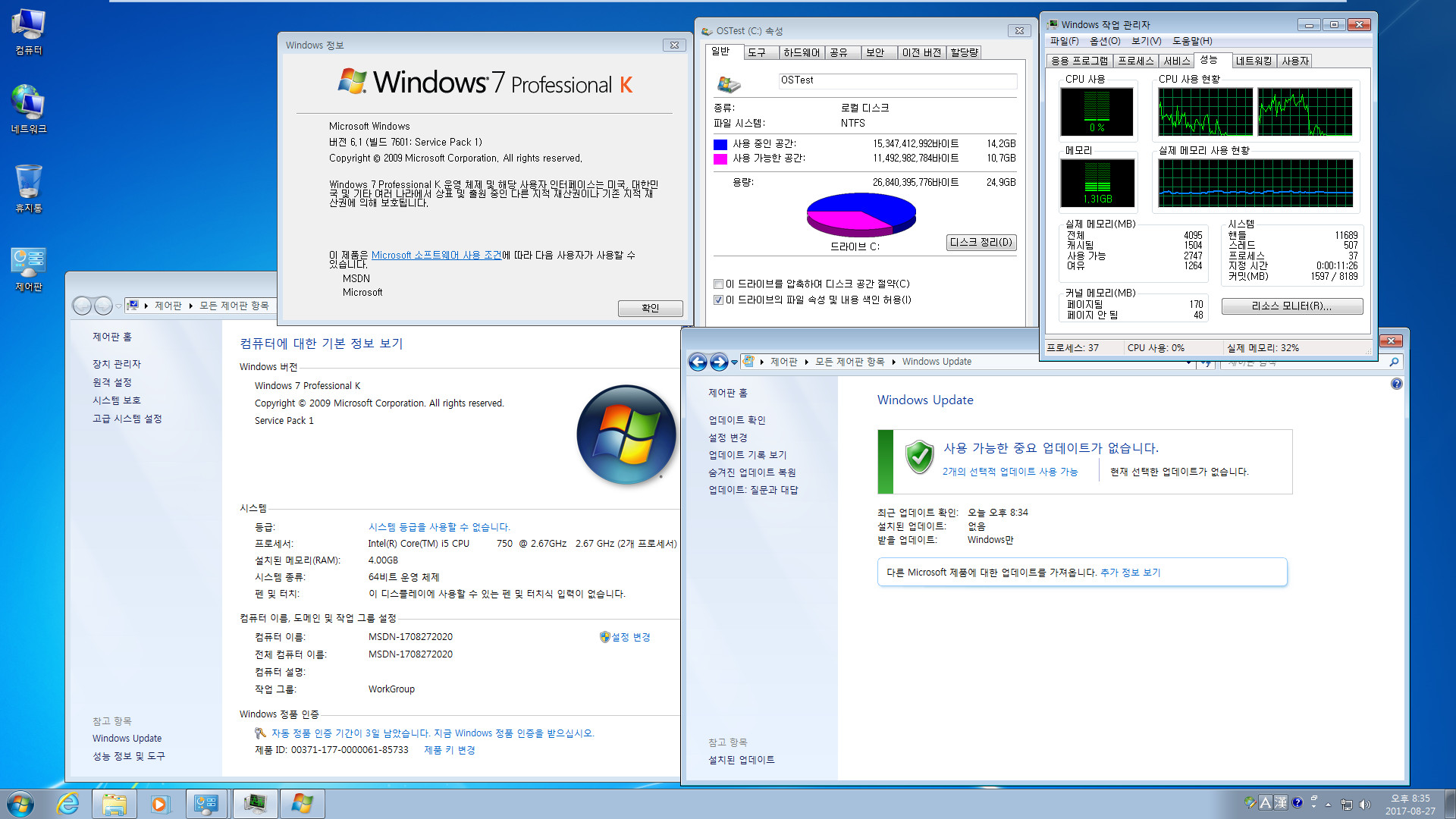Open Device Manager link in System sidebar

(116, 364)
